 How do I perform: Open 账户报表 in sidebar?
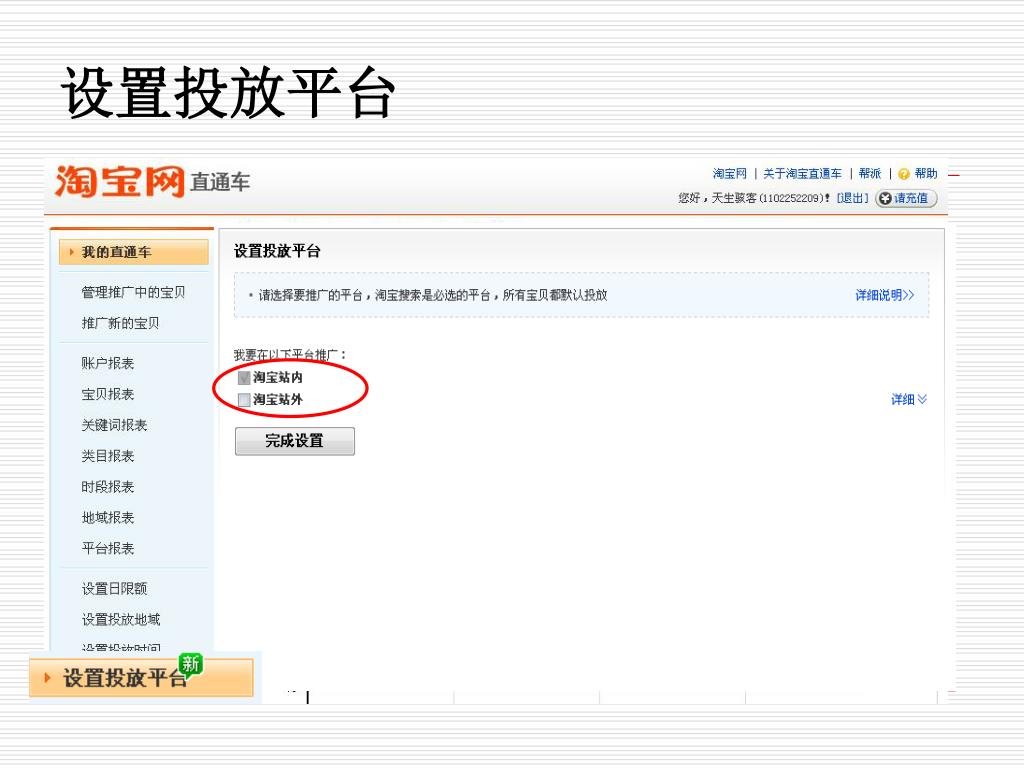pos(108,363)
